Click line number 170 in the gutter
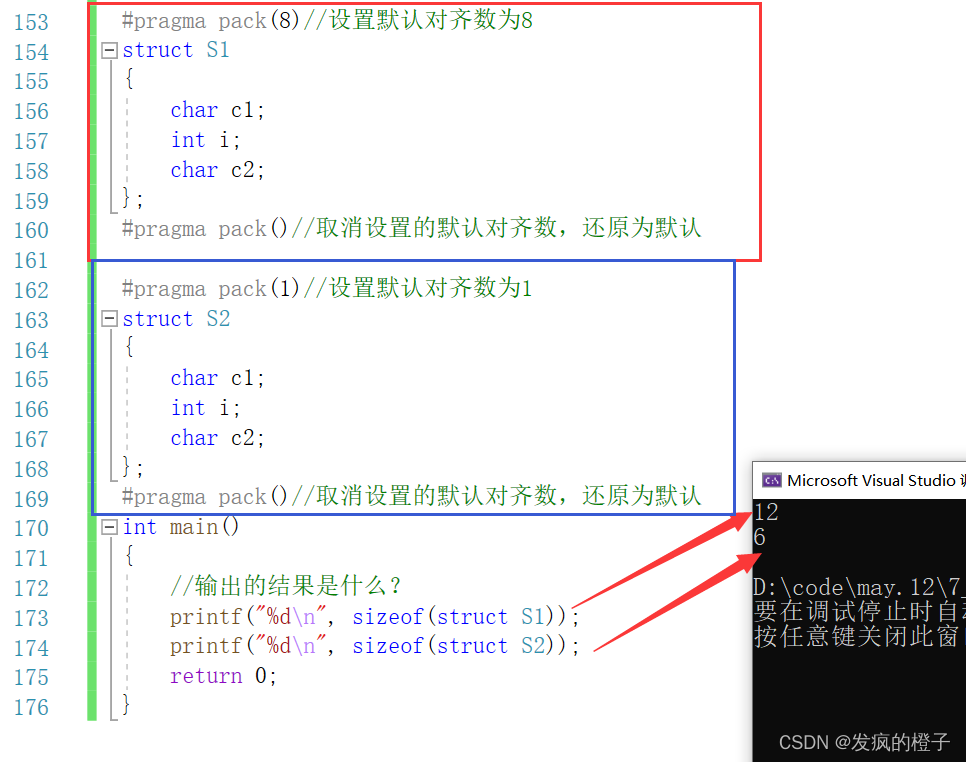Viewport: 966px width, 762px height. (x=31, y=529)
